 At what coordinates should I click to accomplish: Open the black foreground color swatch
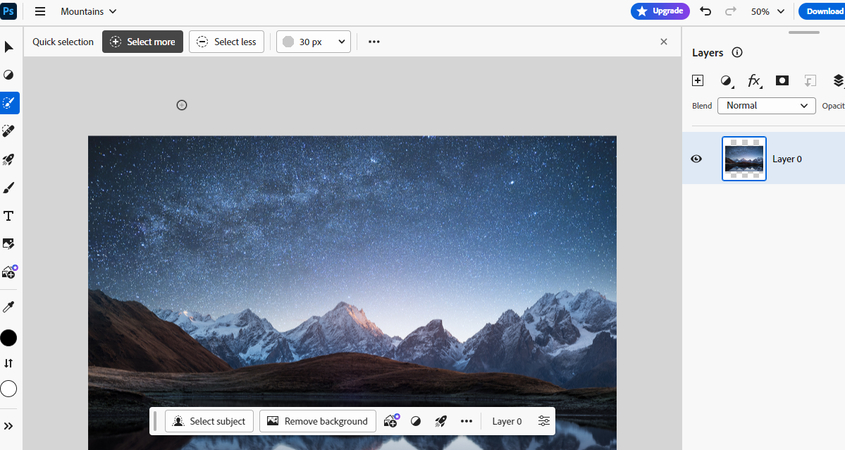pos(9,338)
